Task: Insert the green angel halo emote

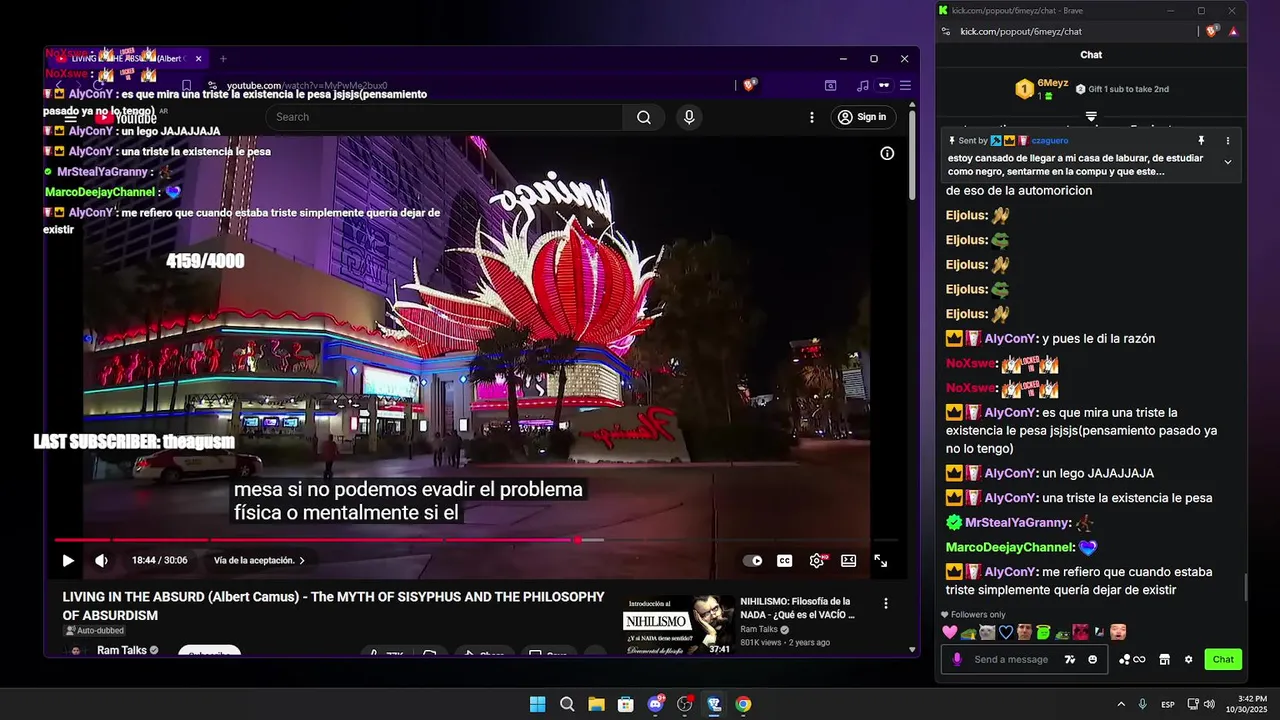Action: pos(1043,632)
